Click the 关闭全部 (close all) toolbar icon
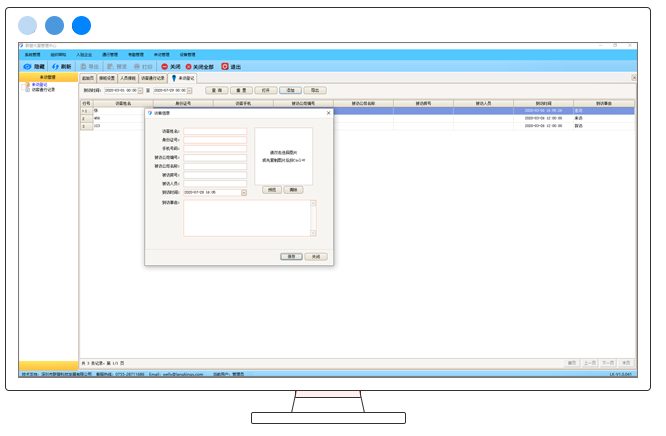Viewport: 666px width, 436px height. 189,66
